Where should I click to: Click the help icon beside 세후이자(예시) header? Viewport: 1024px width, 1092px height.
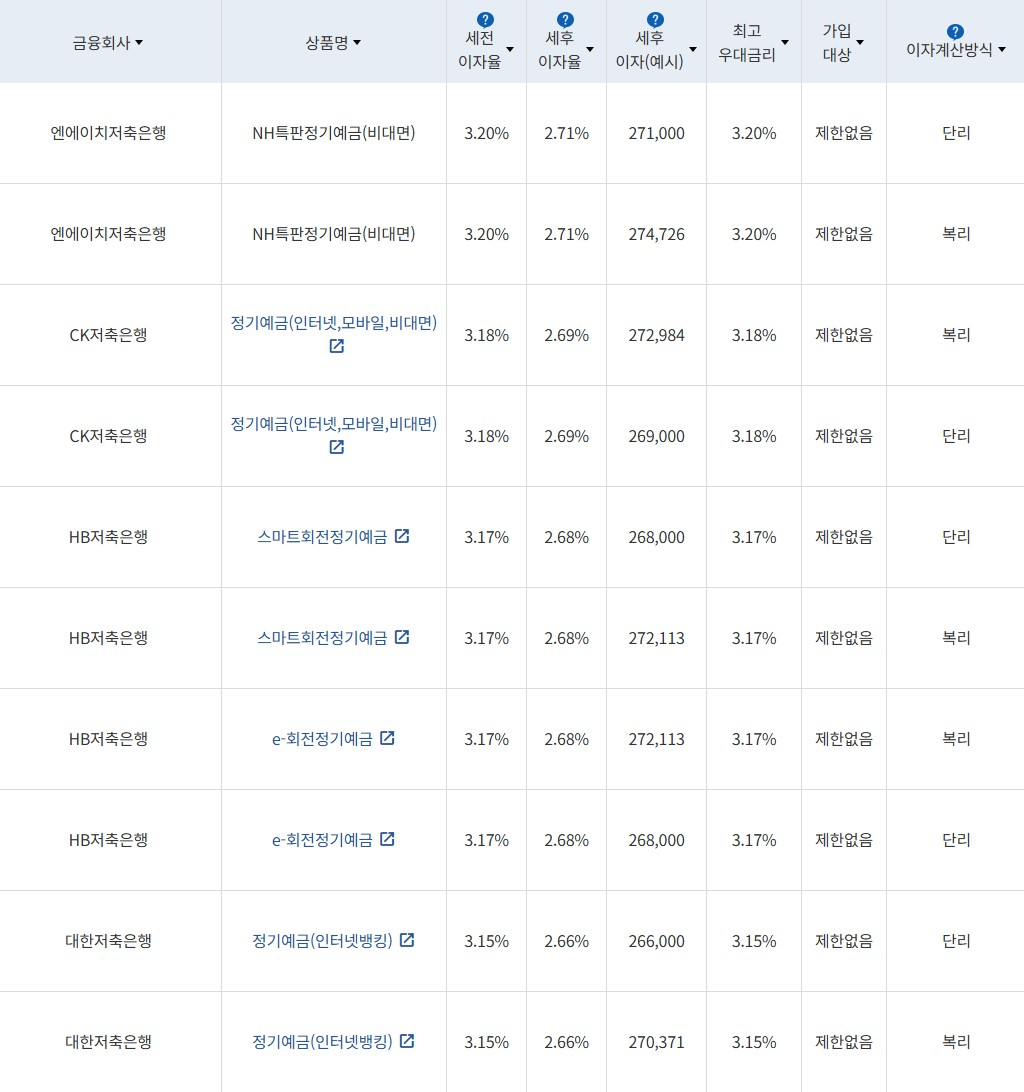655,17
